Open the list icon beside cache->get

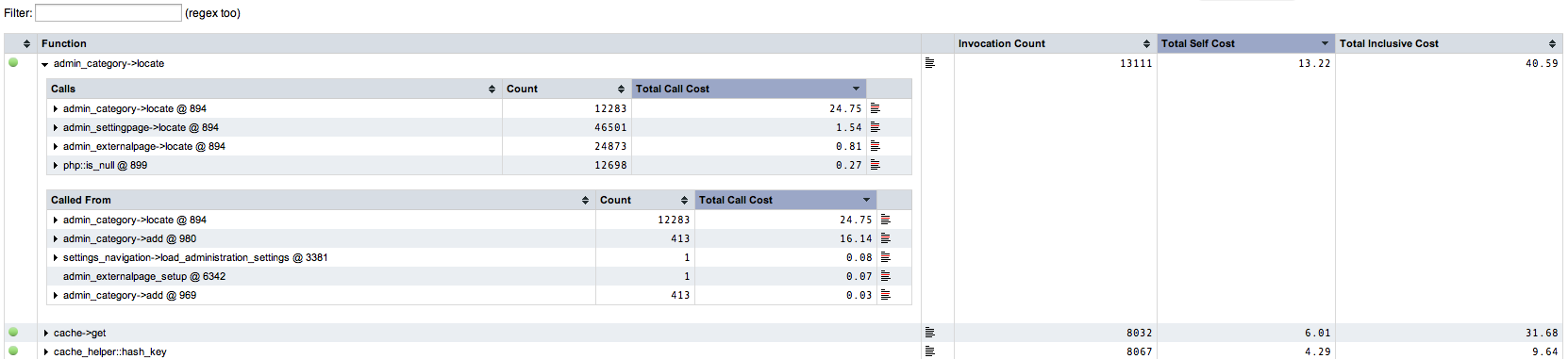coord(930,333)
